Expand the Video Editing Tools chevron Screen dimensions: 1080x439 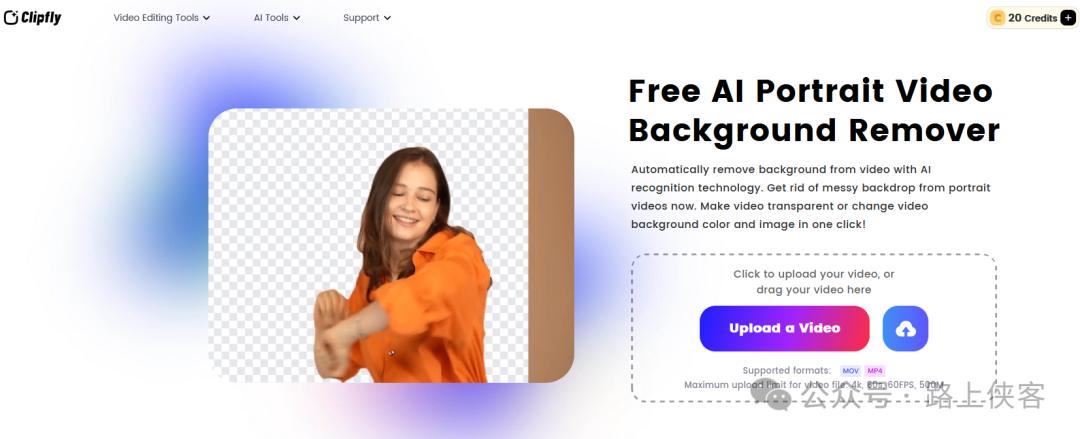207,18
